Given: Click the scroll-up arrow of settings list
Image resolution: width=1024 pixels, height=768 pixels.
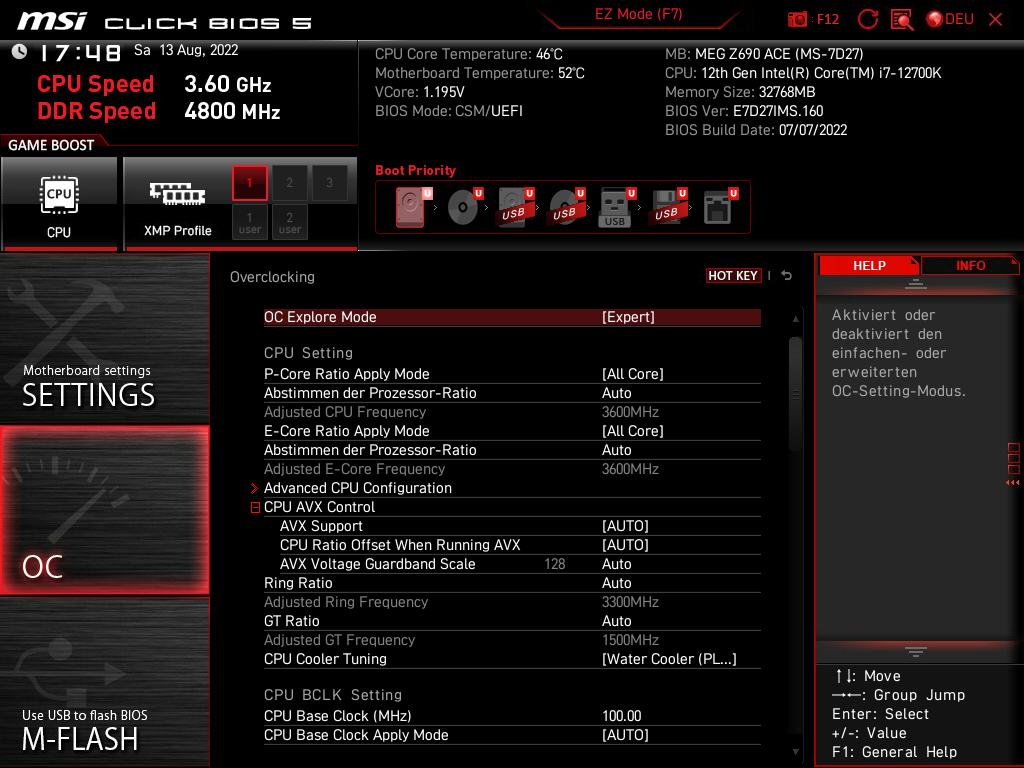Looking at the screenshot, I should pyautogui.click(x=795, y=319).
